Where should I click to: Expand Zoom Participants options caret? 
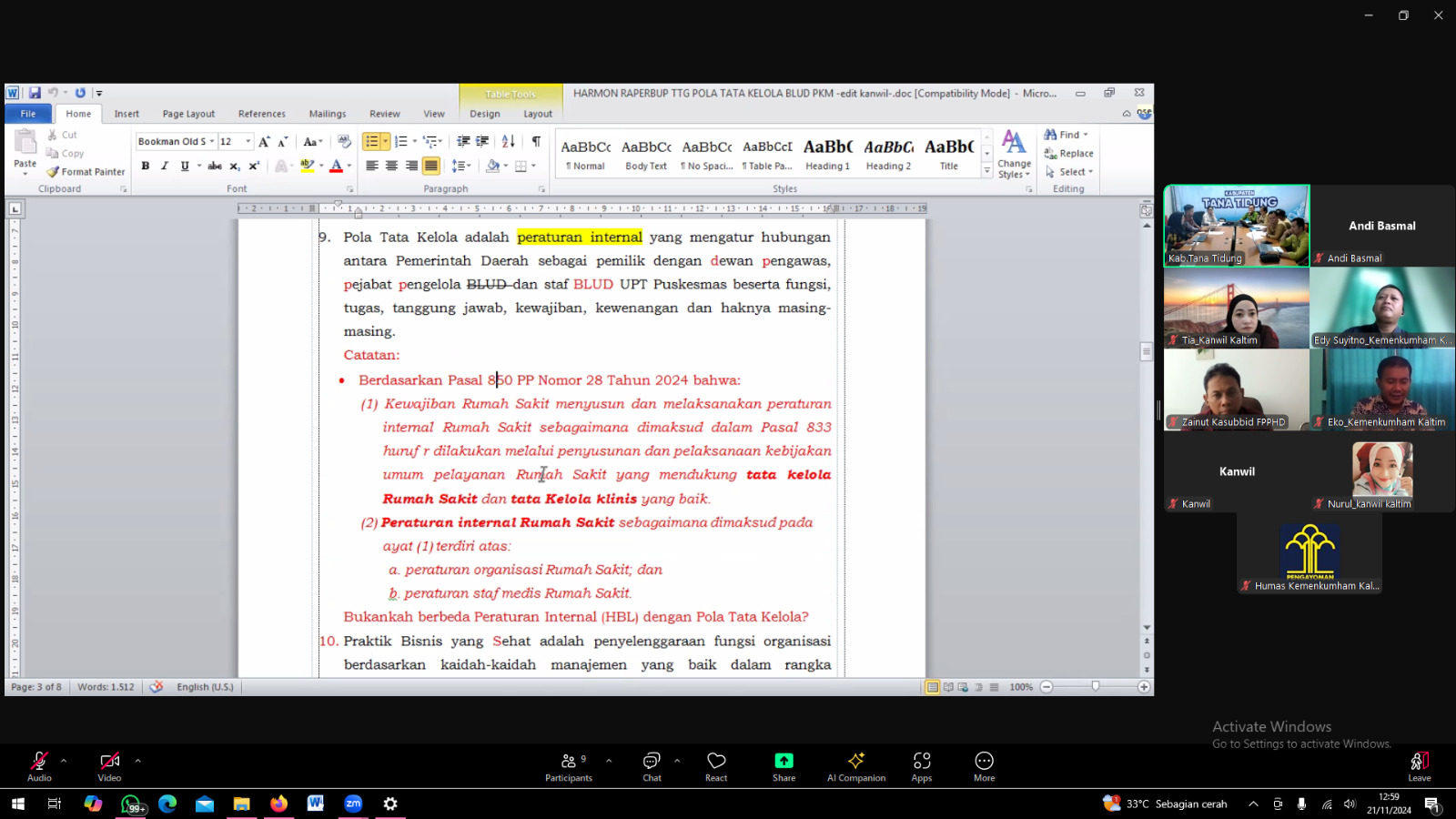609,760
